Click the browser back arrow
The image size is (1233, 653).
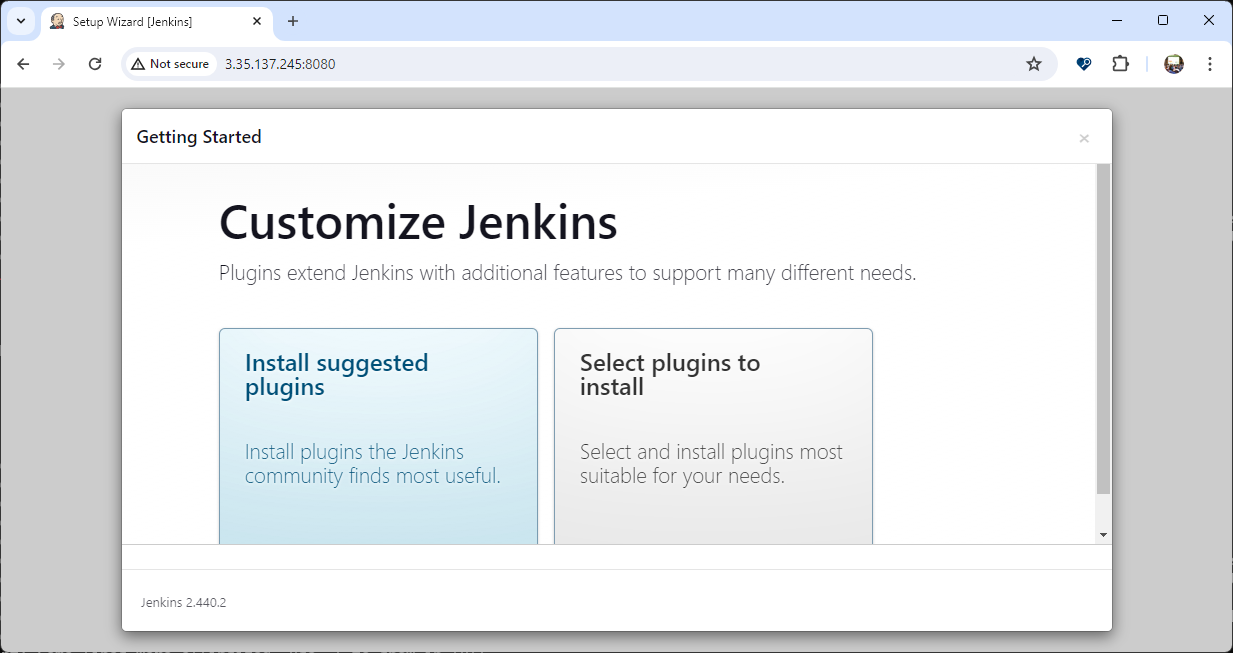coord(24,64)
